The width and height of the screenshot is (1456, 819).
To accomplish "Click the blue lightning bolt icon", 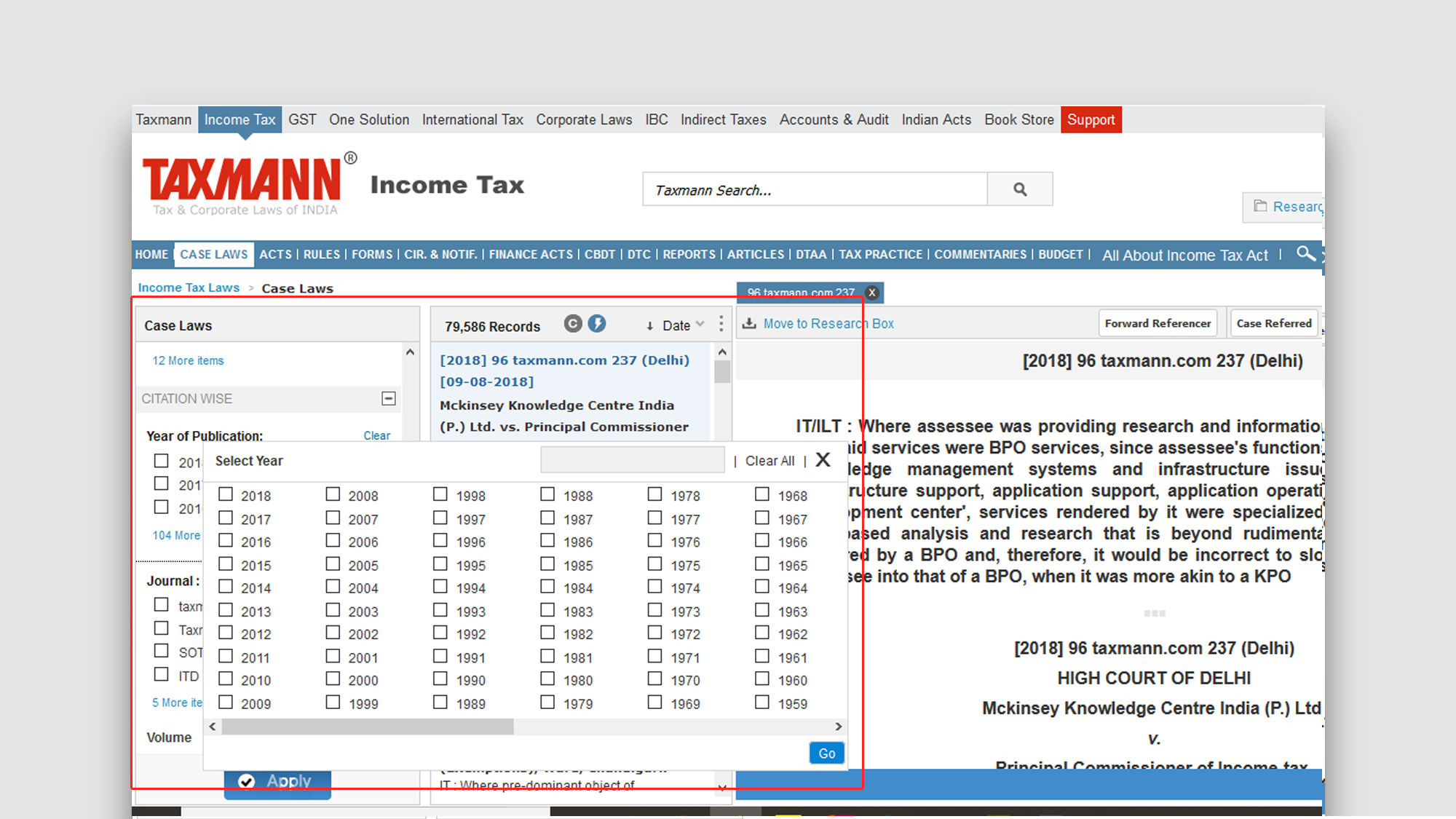I will click(597, 324).
